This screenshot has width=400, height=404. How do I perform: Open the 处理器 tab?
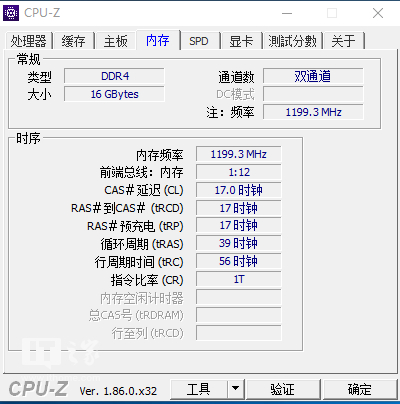pyautogui.click(x=29, y=41)
